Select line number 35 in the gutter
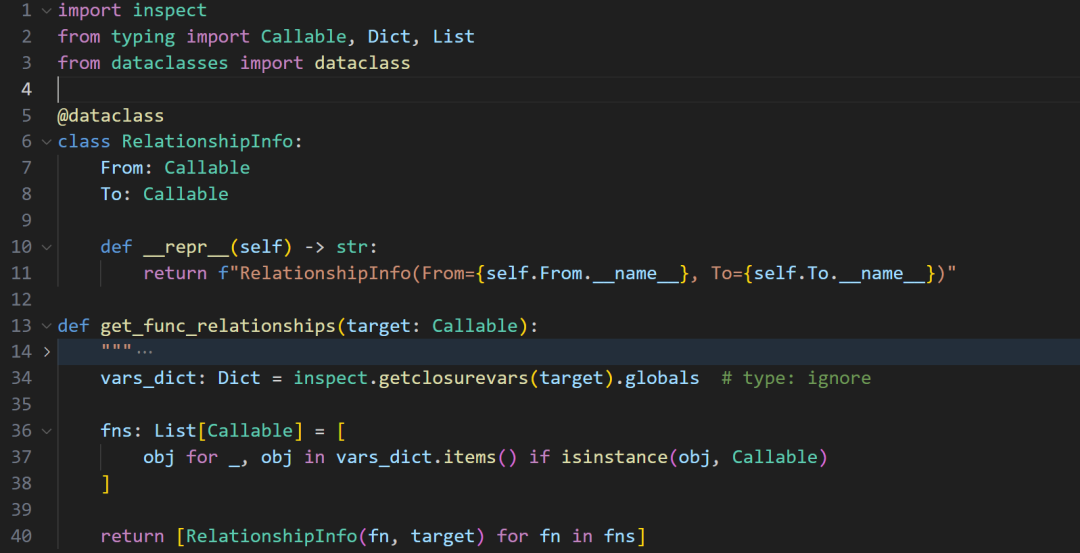 pyautogui.click(x=21, y=404)
